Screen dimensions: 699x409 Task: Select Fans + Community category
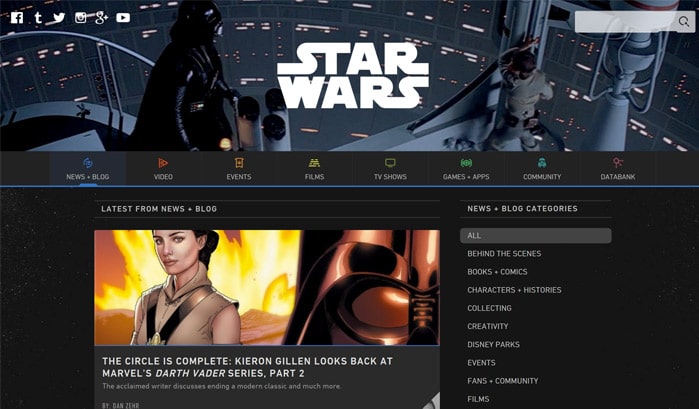502,381
